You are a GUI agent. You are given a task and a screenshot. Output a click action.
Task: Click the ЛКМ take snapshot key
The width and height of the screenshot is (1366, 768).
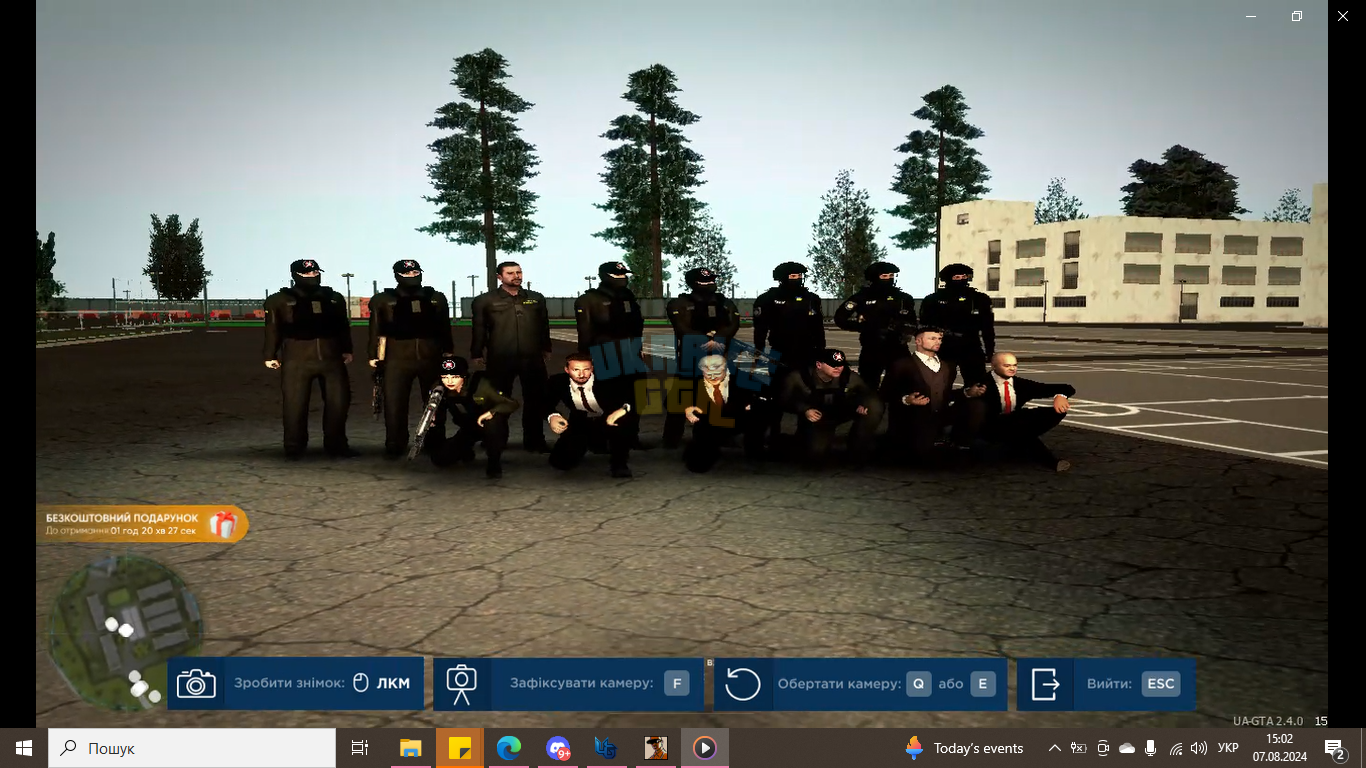point(393,684)
